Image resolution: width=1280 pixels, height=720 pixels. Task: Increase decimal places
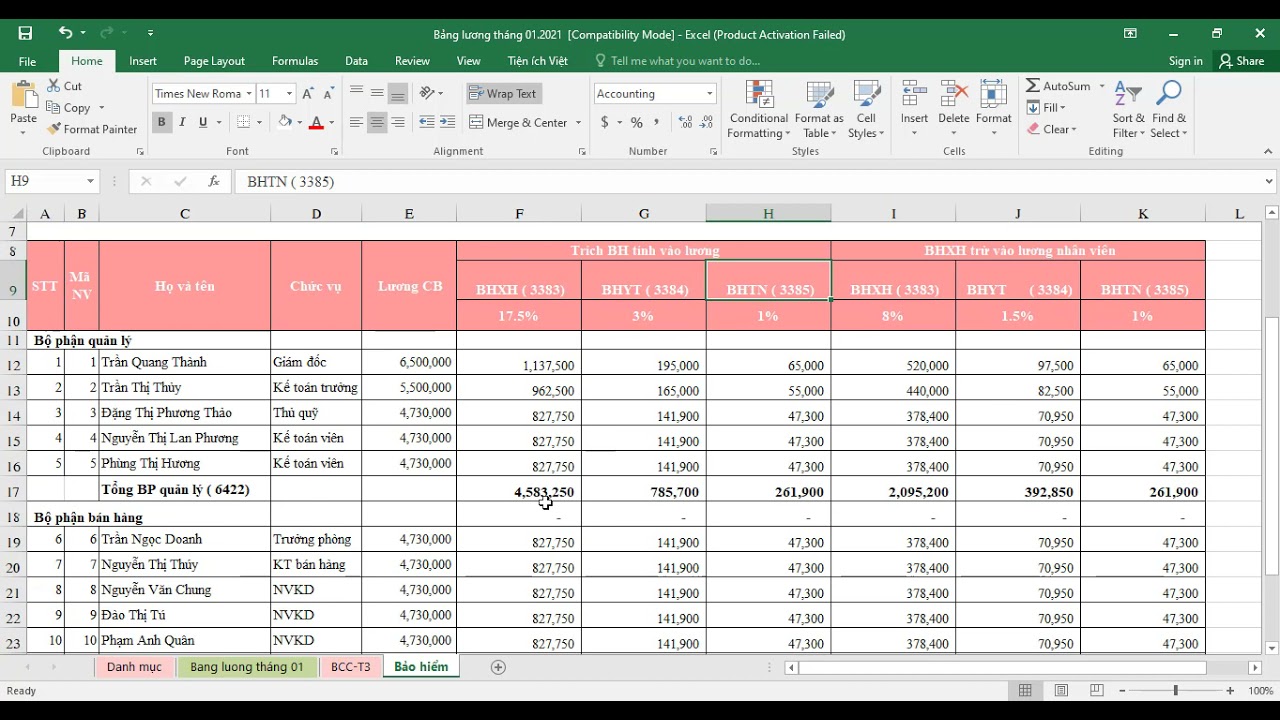point(686,122)
